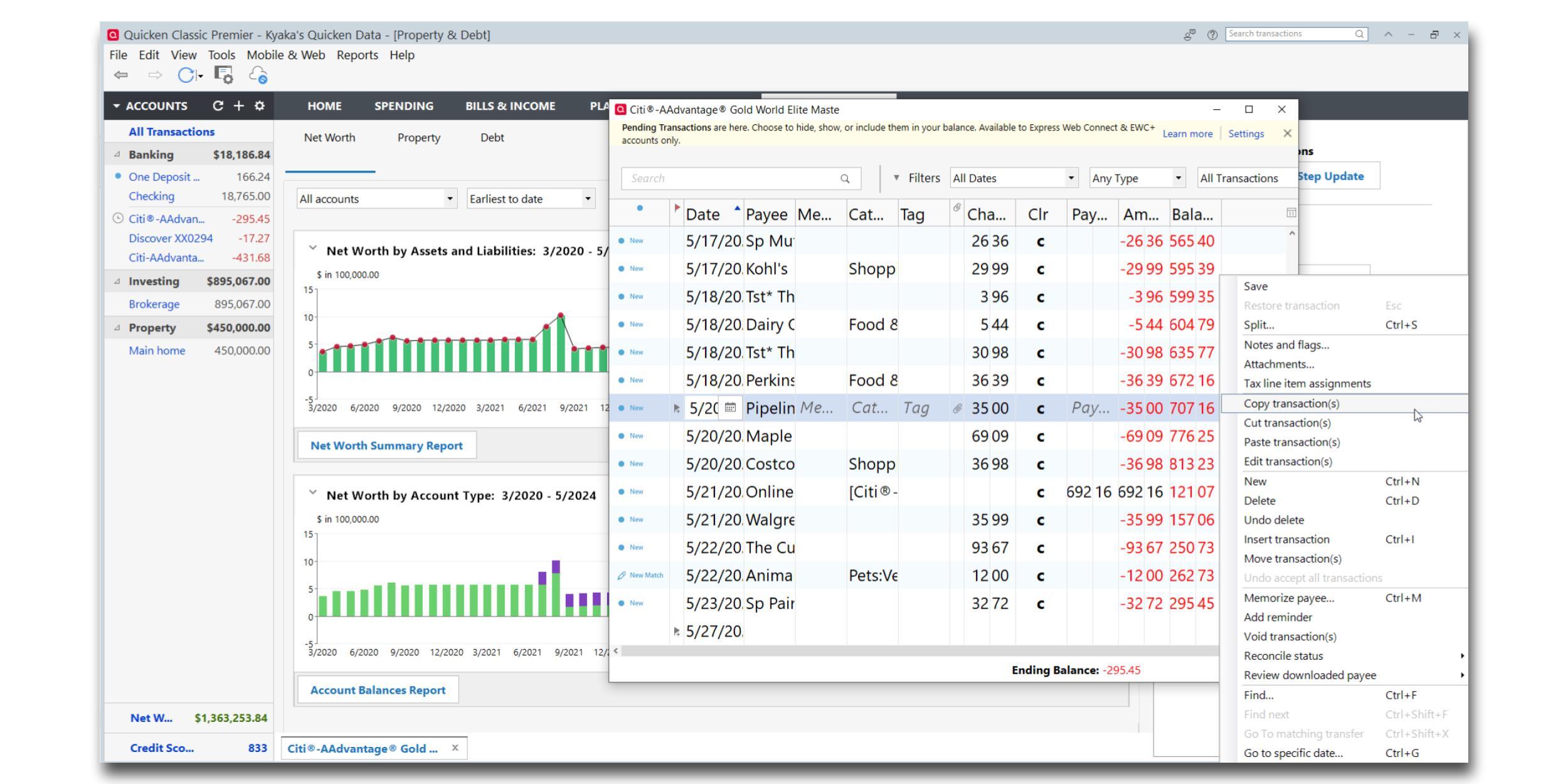Click the Net Worth Summary Report button
The height and width of the screenshot is (784, 1568).
pyautogui.click(x=386, y=446)
